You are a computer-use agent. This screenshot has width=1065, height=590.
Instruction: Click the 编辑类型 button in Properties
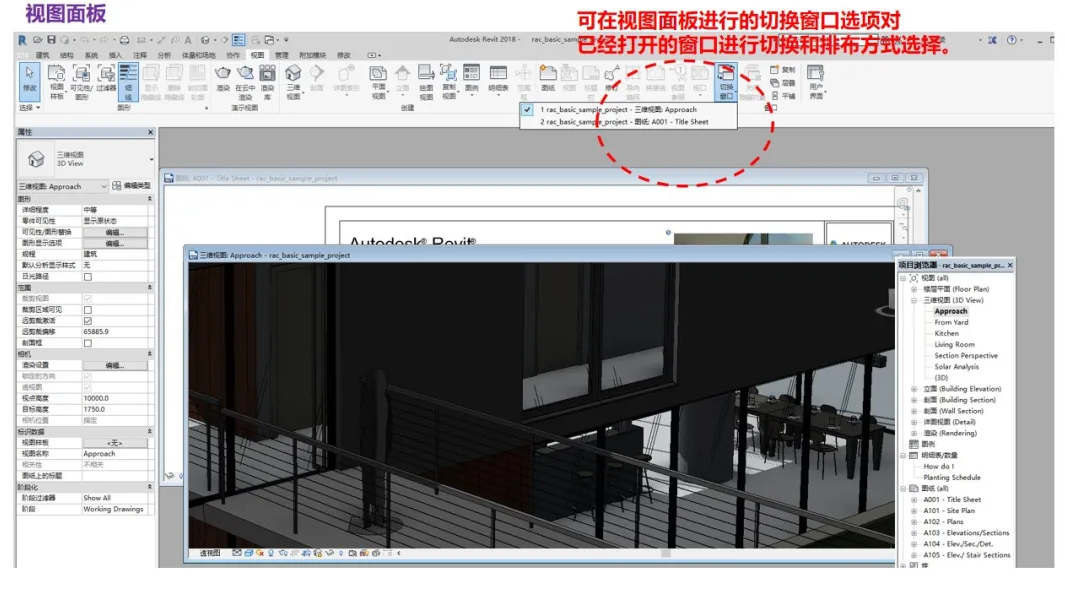[x=135, y=186]
